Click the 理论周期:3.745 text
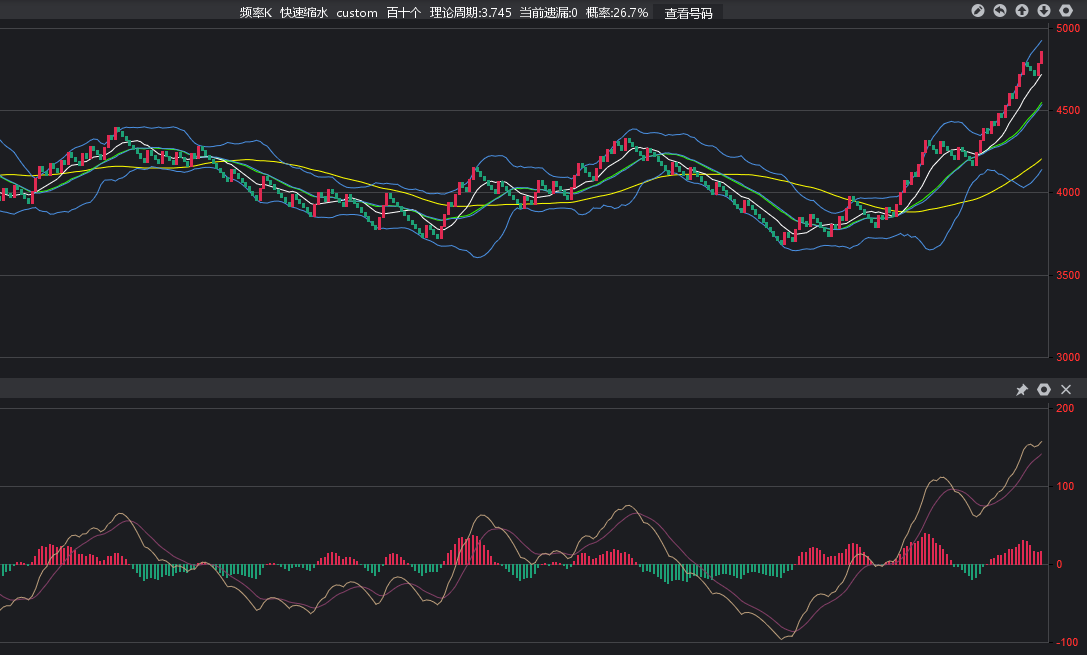1087x655 pixels. tap(471, 12)
